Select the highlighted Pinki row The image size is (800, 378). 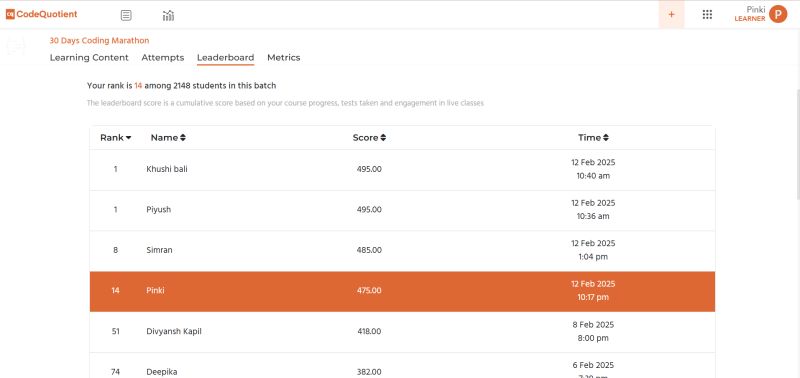coord(402,291)
